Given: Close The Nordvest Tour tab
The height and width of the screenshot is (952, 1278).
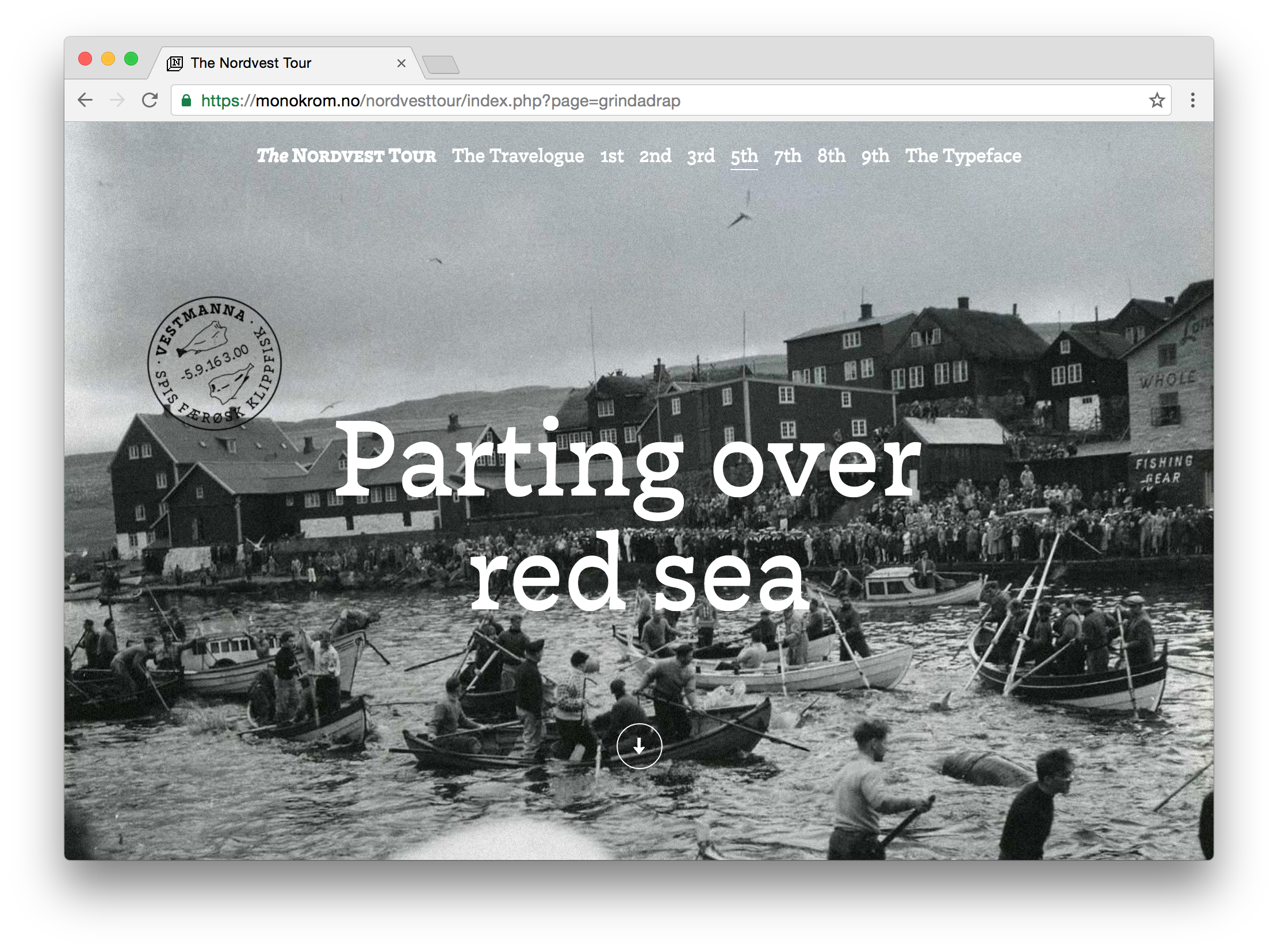Looking at the screenshot, I should click(401, 63).
